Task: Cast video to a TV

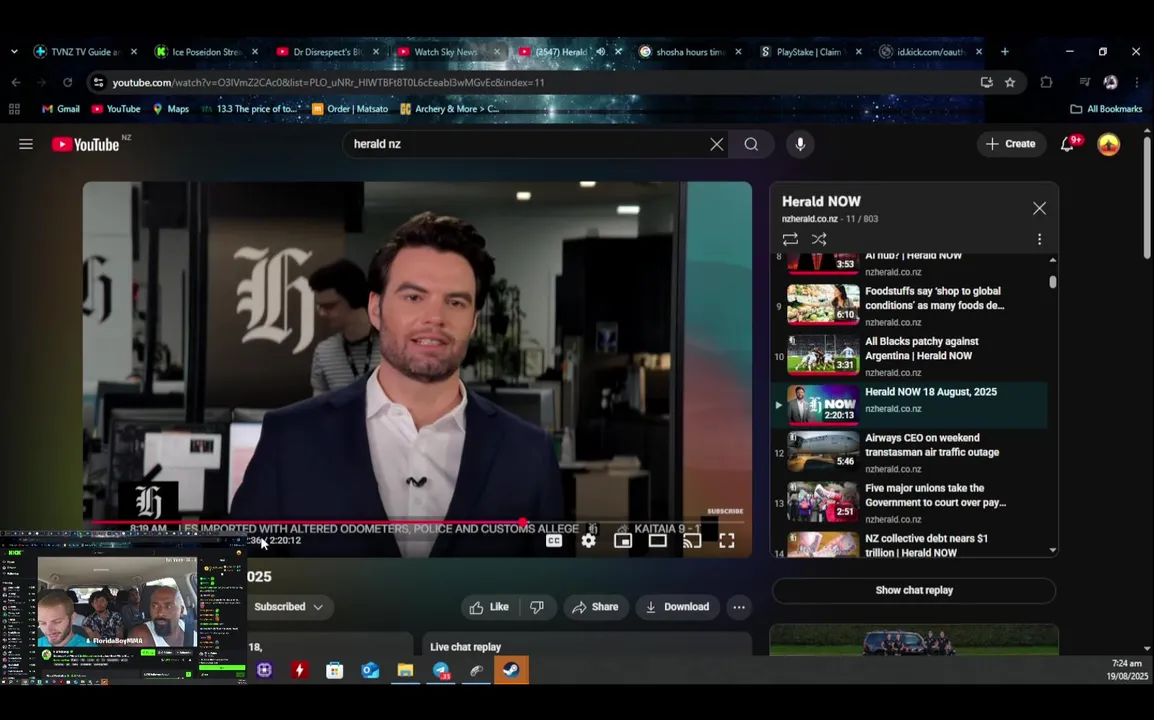Action: click(692, 541)
